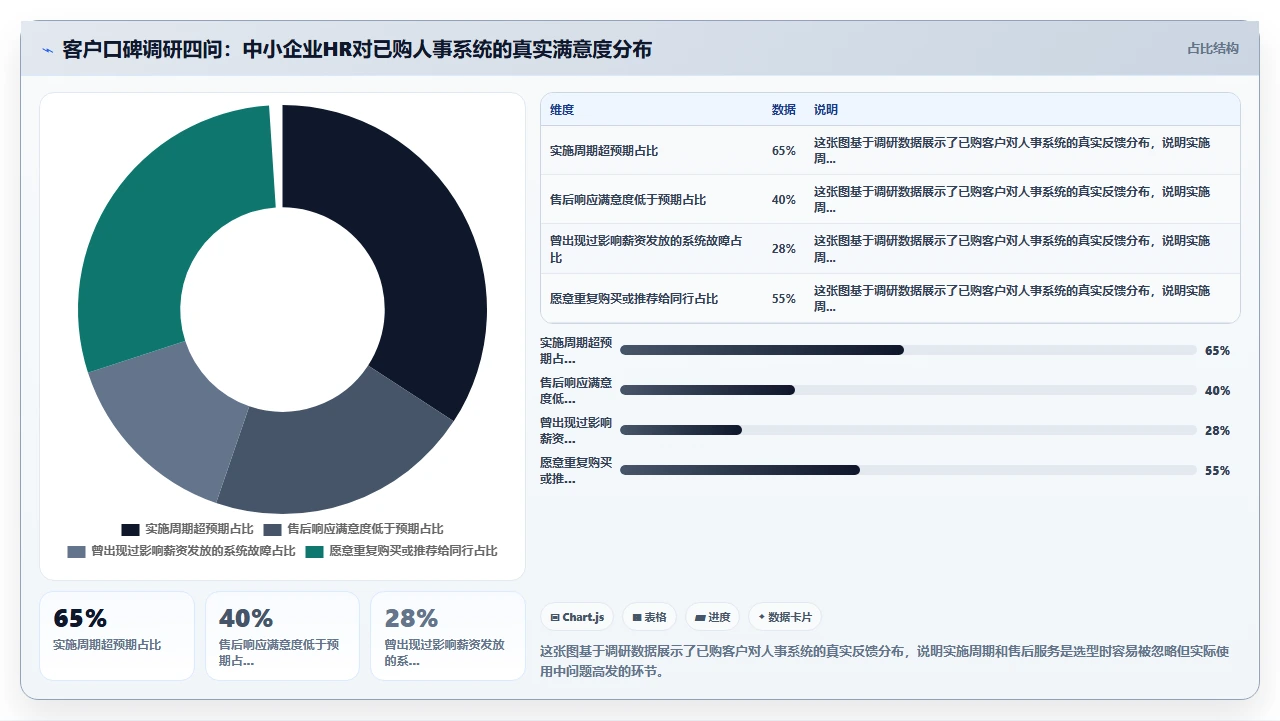Click the 40% data card
The image size is (1280, 721).
tap(282, 636)
